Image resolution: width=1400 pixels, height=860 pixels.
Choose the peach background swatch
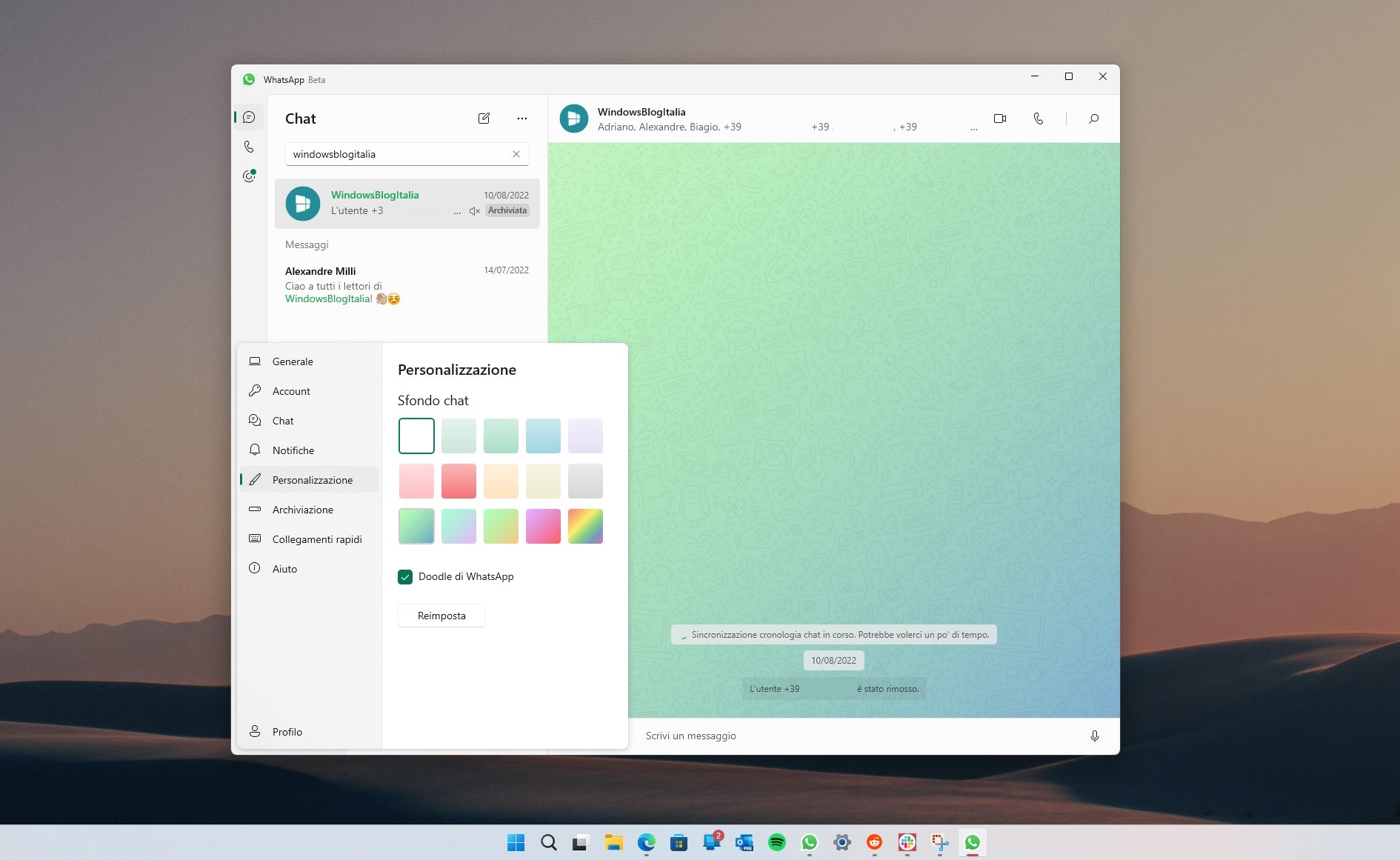(501, 481)
